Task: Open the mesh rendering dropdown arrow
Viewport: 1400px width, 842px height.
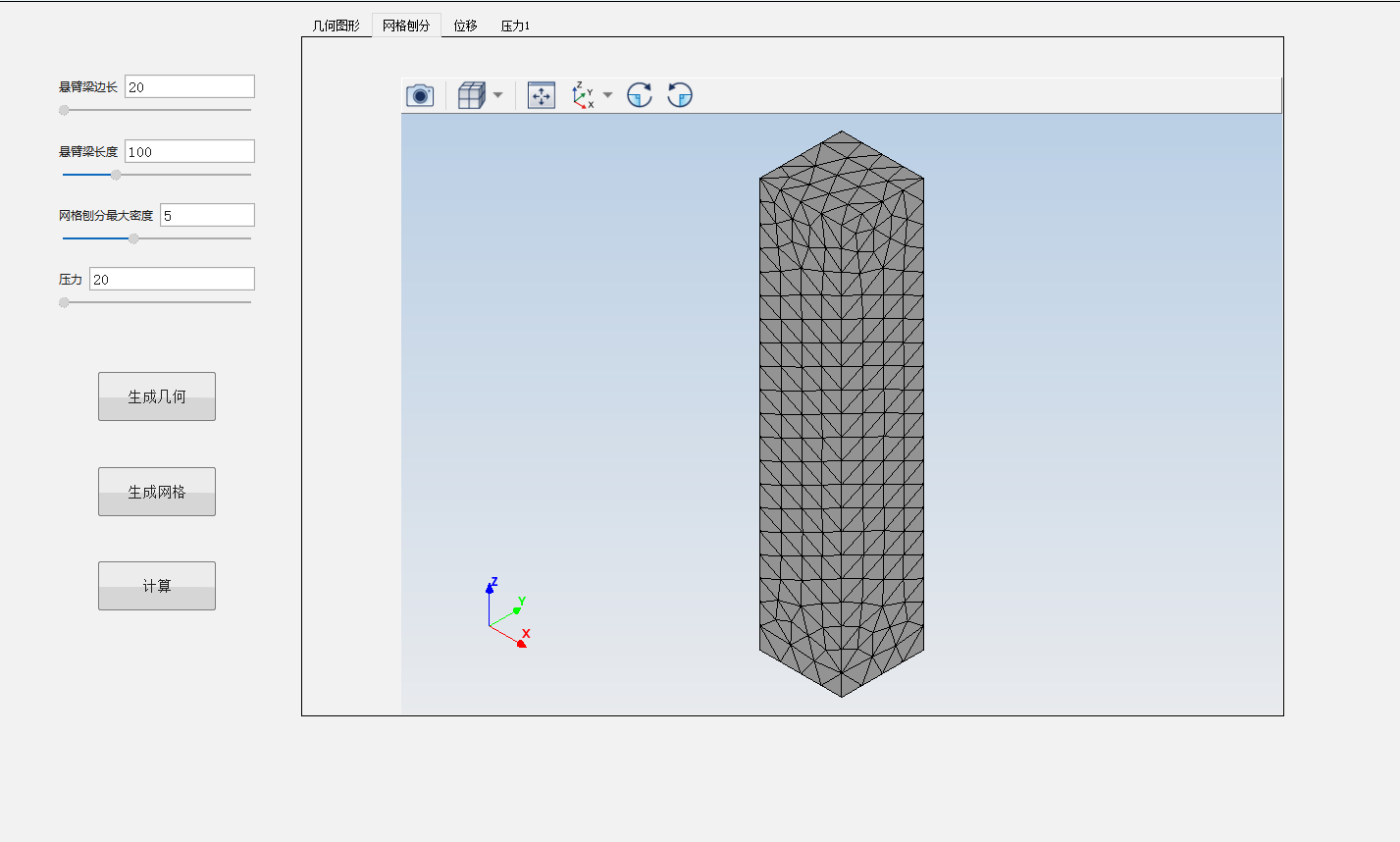Action: 497,95
